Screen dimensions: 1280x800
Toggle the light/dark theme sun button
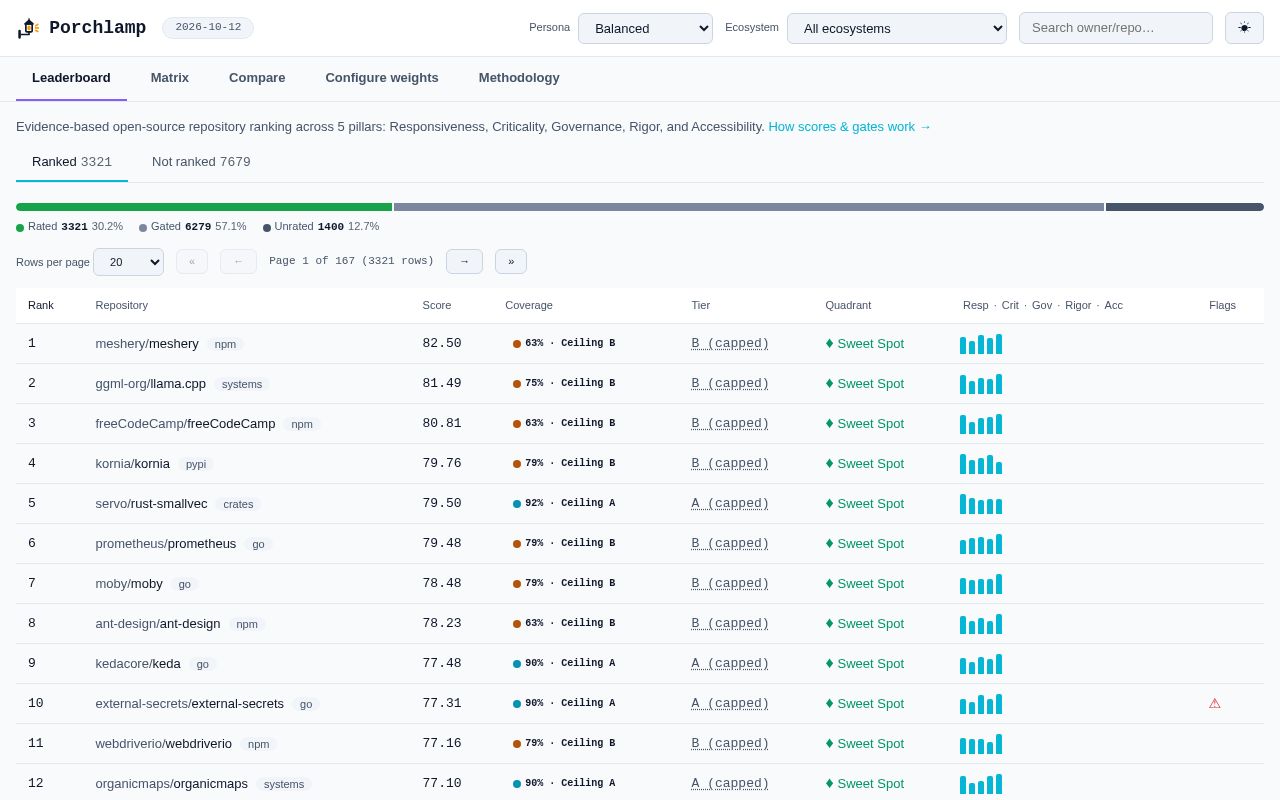(1244, 28)
